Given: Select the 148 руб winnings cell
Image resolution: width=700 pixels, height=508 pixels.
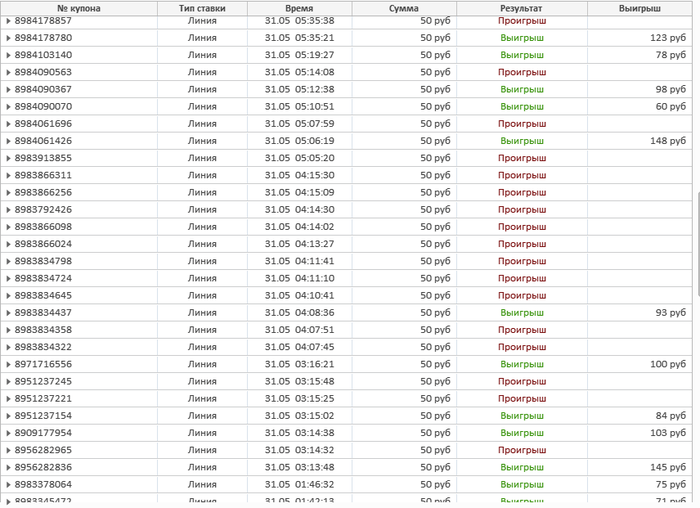Looking at the screenshot, I should (666, 141).
